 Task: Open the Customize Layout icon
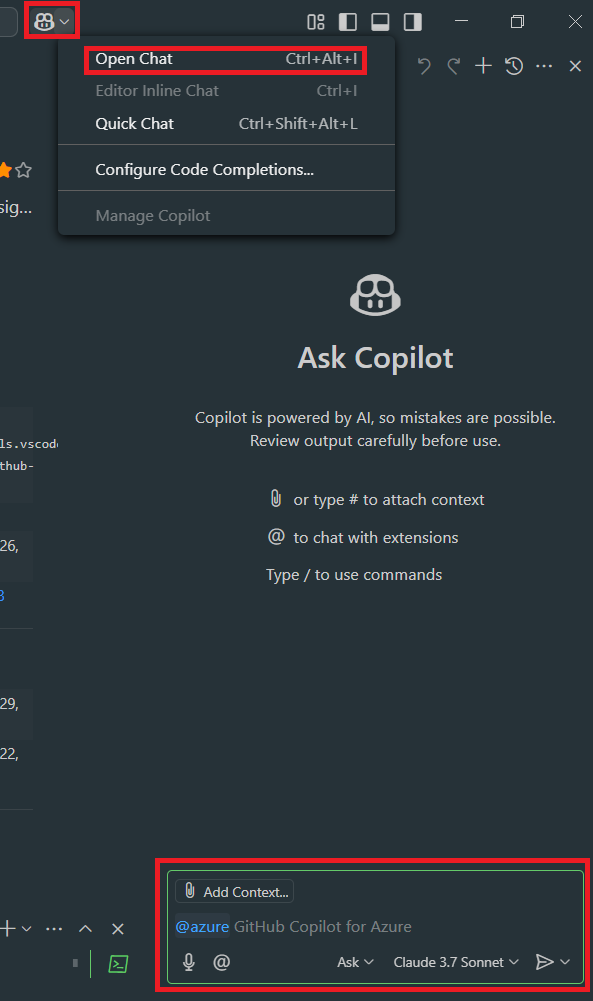(x=316, y=22)
